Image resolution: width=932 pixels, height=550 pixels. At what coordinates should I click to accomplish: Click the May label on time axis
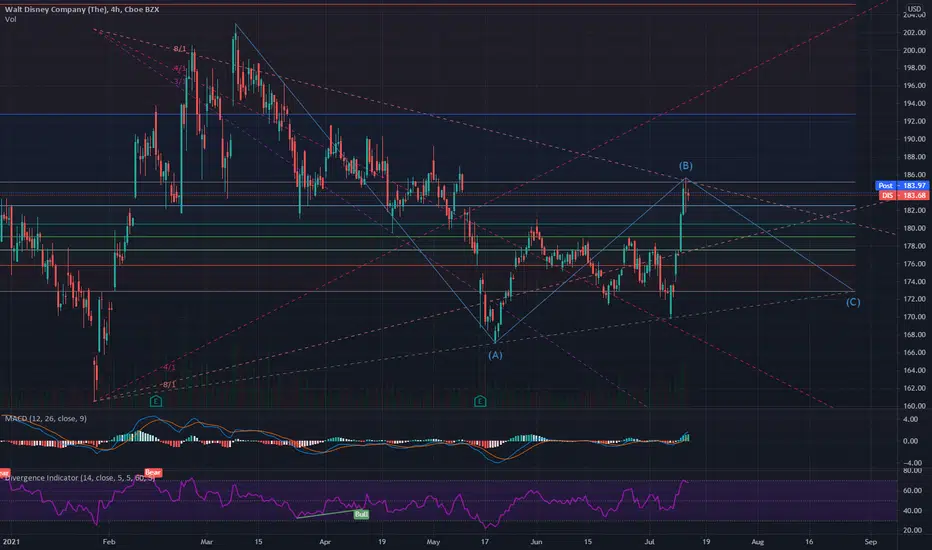(x=433, y=542)
